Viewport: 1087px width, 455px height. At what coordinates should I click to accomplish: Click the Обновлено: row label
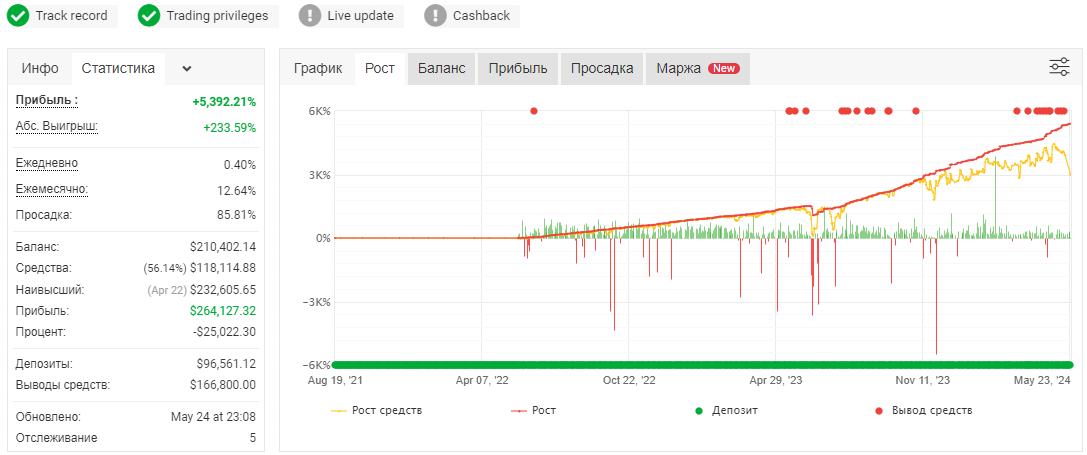[x=48, y=418]
